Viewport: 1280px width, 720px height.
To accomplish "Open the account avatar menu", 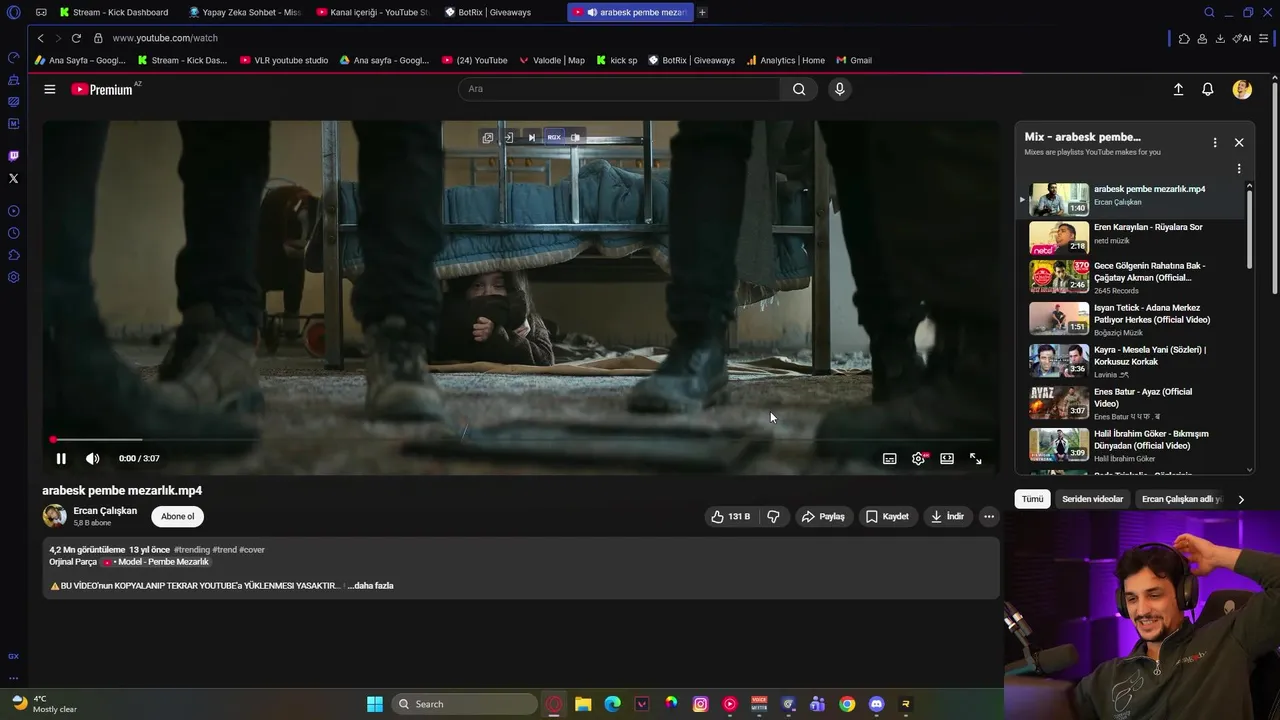I will 1242,89.
